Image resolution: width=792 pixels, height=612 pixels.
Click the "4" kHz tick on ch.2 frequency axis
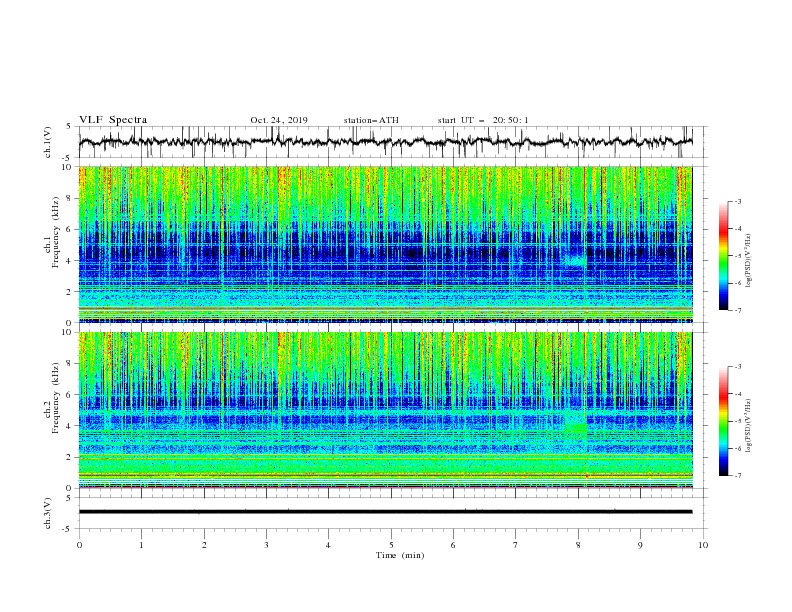[70, 426]
